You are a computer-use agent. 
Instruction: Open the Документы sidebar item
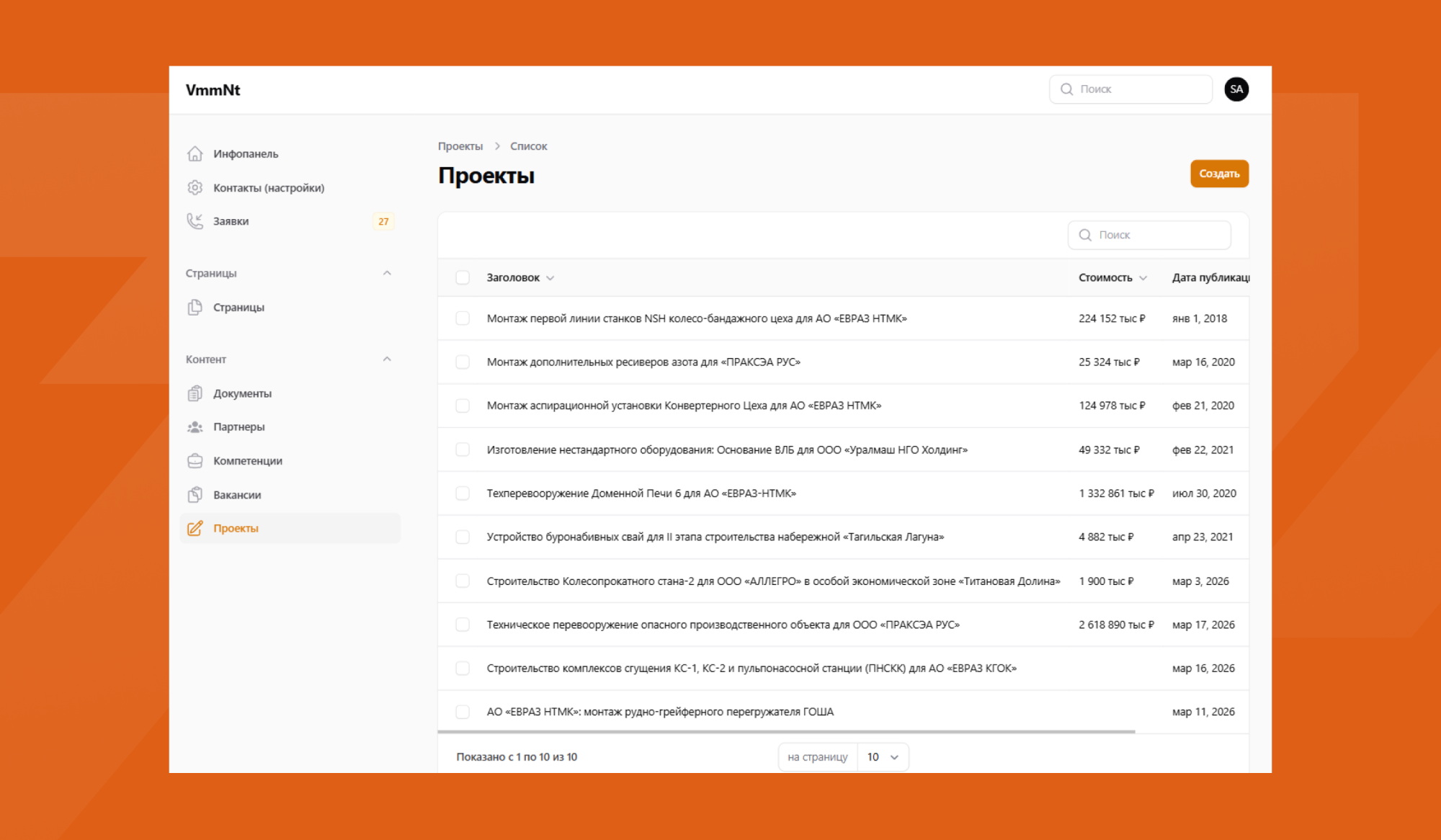click(x=290, y=393)
